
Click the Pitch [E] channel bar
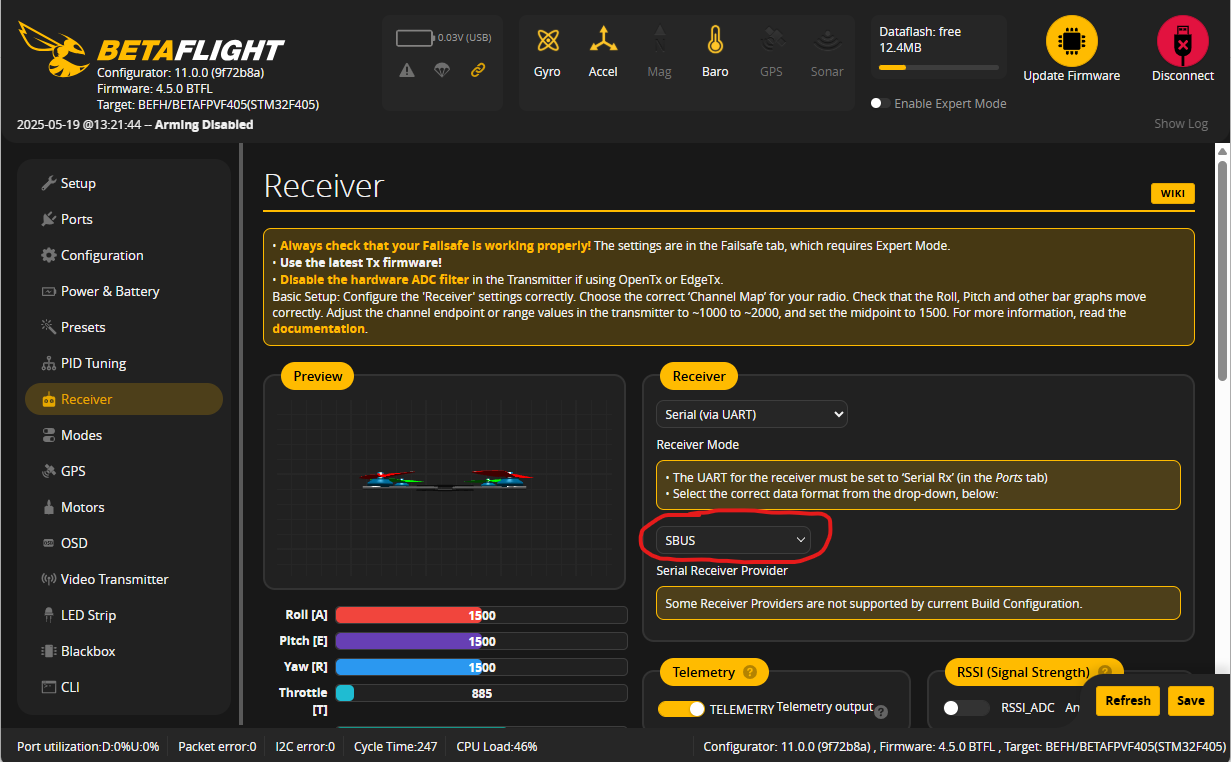point(481,641)
